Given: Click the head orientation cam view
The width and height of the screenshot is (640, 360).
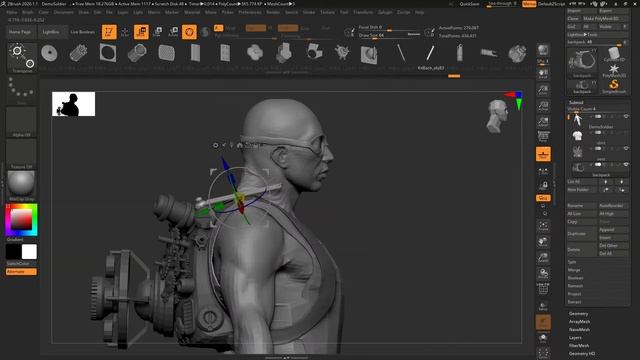Looking at the screenshot, I should (x=498, y=116).
